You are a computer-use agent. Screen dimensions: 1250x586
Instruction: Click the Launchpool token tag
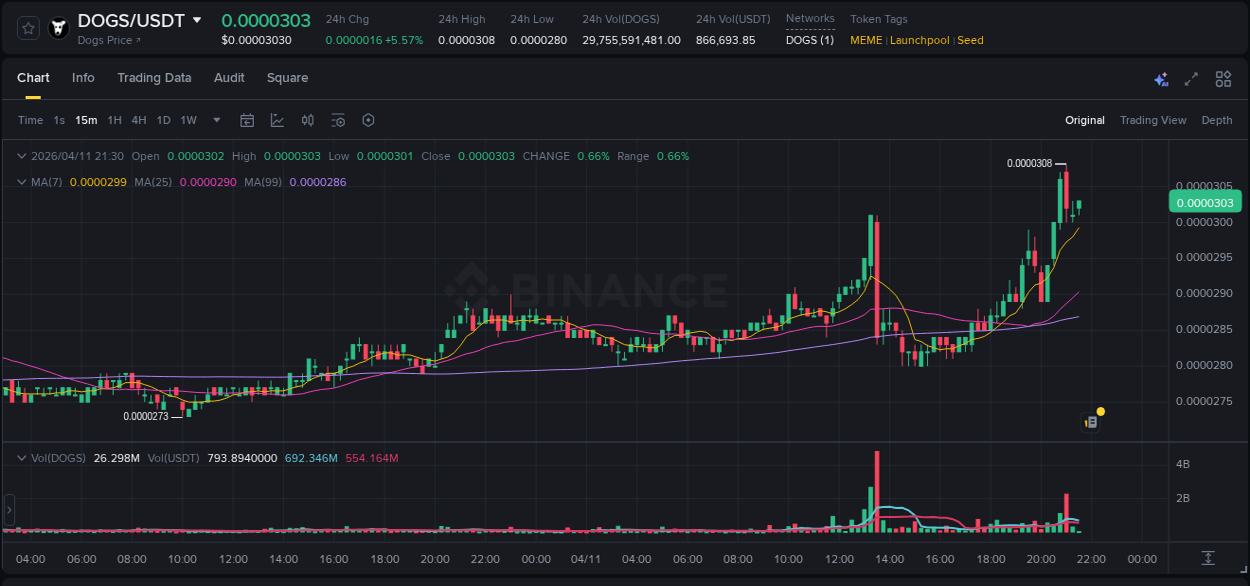click(920, 40)
